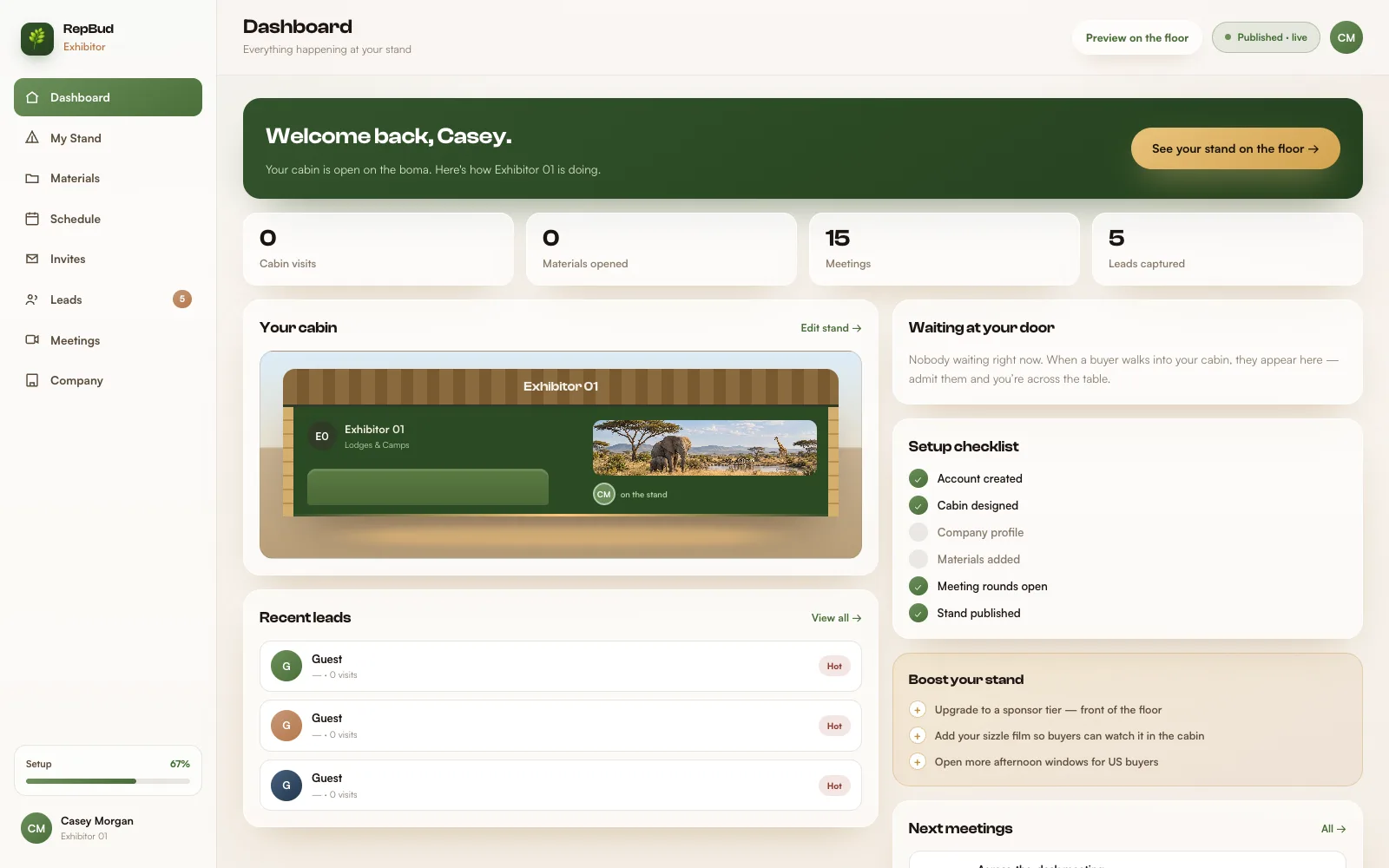The height and width of the screenshot is (868, 1389).
Task: Click the RepBud leaf logo icon
Action: coord(37,37)
